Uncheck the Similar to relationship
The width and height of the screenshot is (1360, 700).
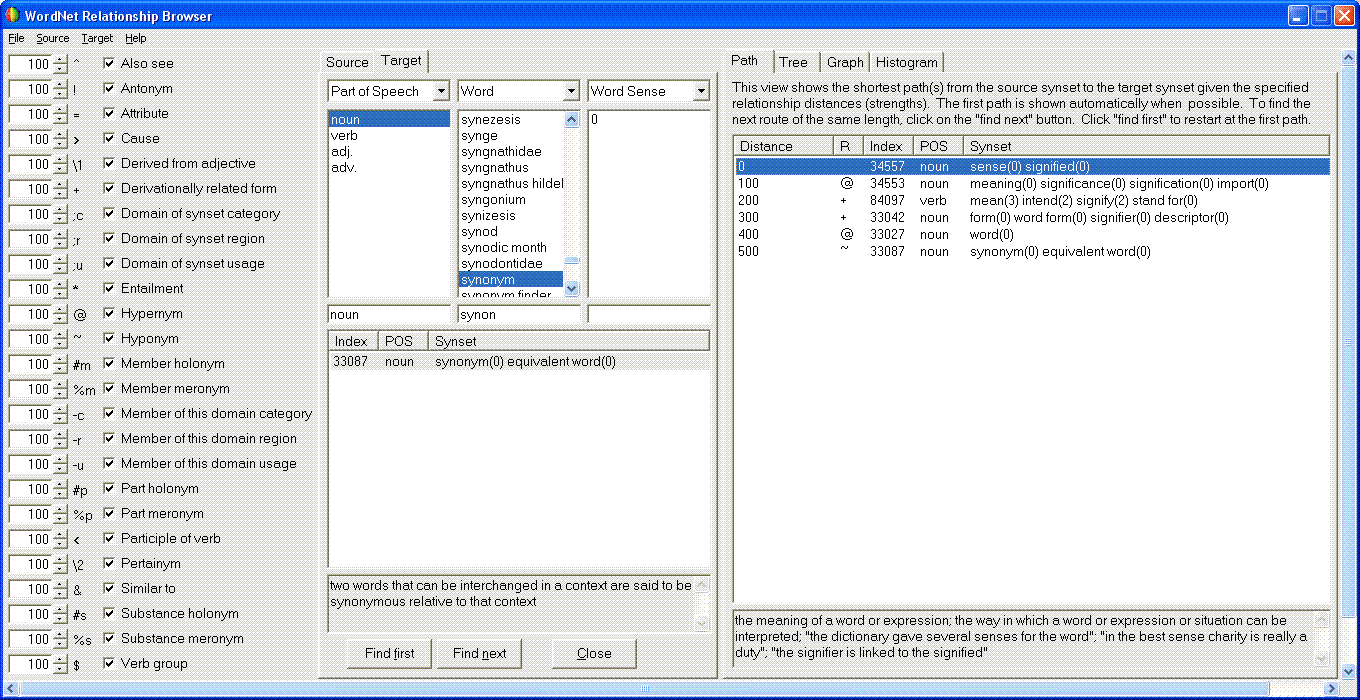(109, 588)
